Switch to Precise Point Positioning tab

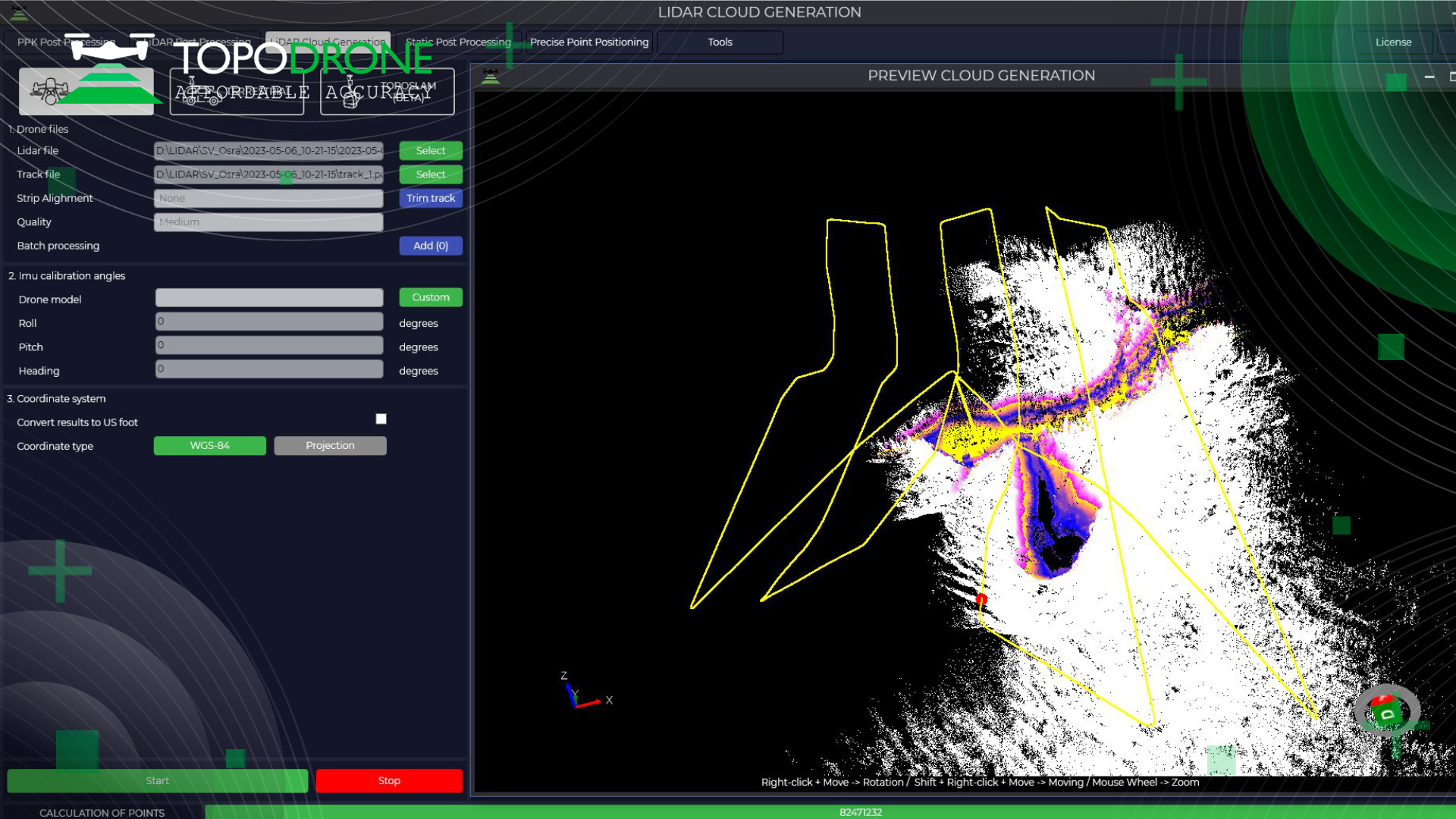[x=589, y=42]
